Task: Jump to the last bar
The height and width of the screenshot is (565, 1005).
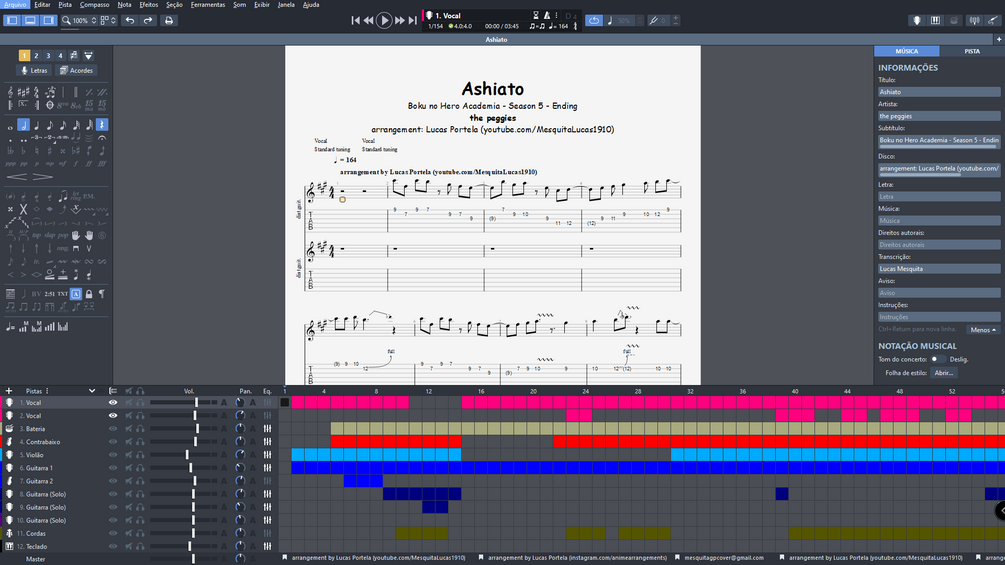Action: [x=412, y=20]
